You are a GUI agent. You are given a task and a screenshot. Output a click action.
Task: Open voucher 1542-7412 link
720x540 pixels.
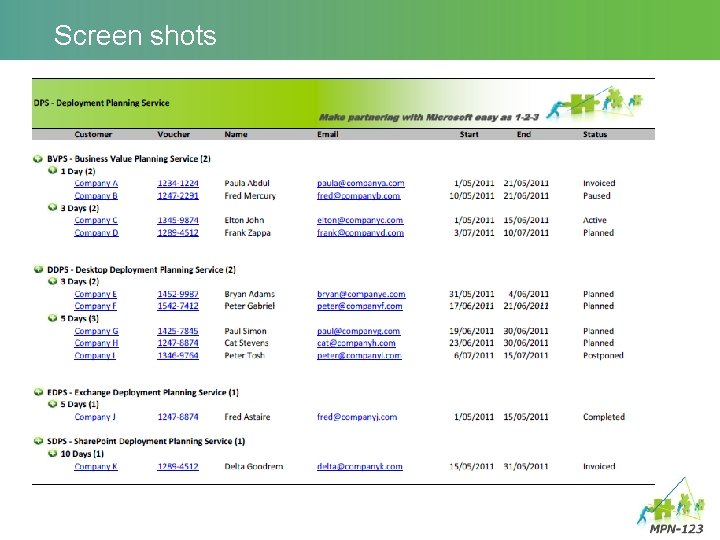(x=178, y=306)
